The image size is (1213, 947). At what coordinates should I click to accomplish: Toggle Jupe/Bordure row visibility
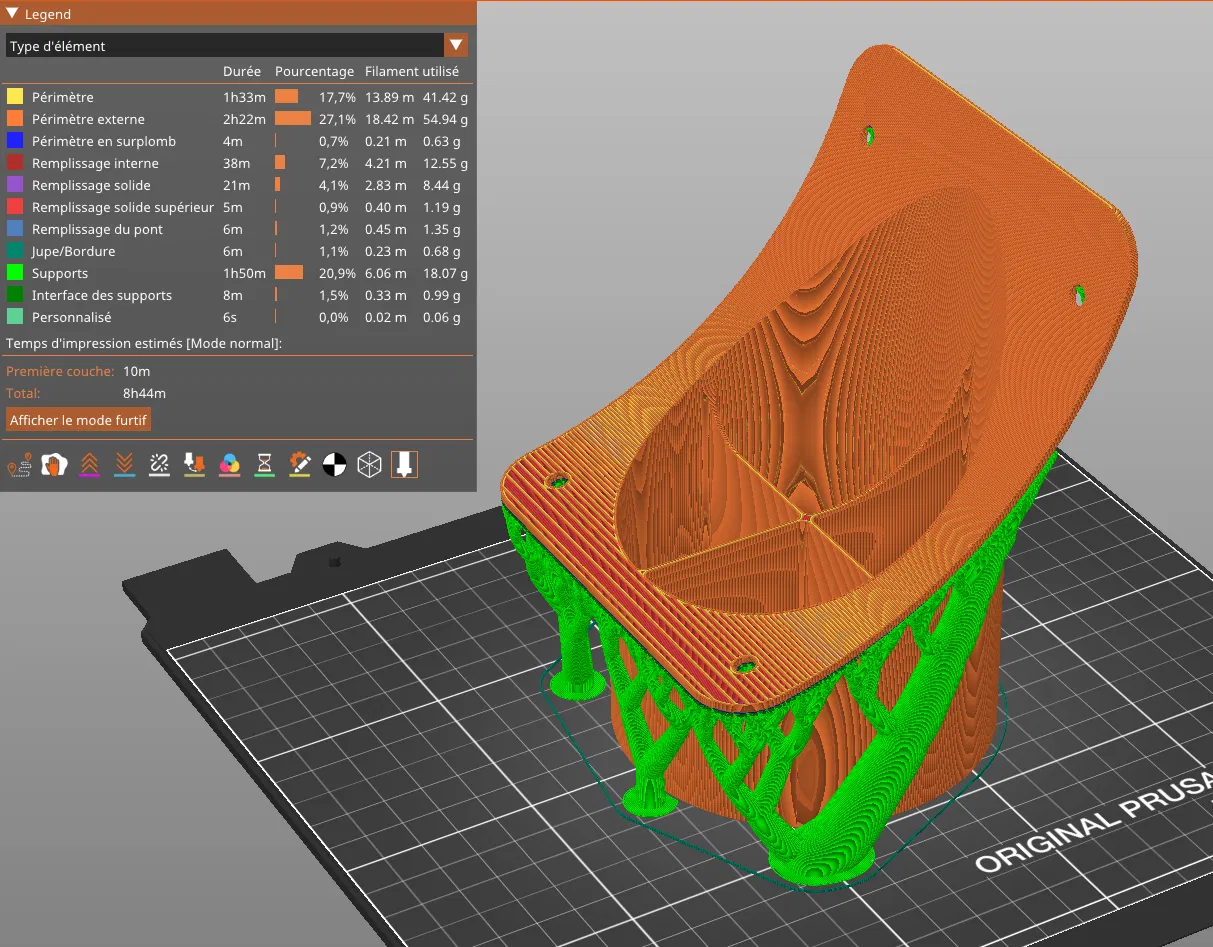237,251
